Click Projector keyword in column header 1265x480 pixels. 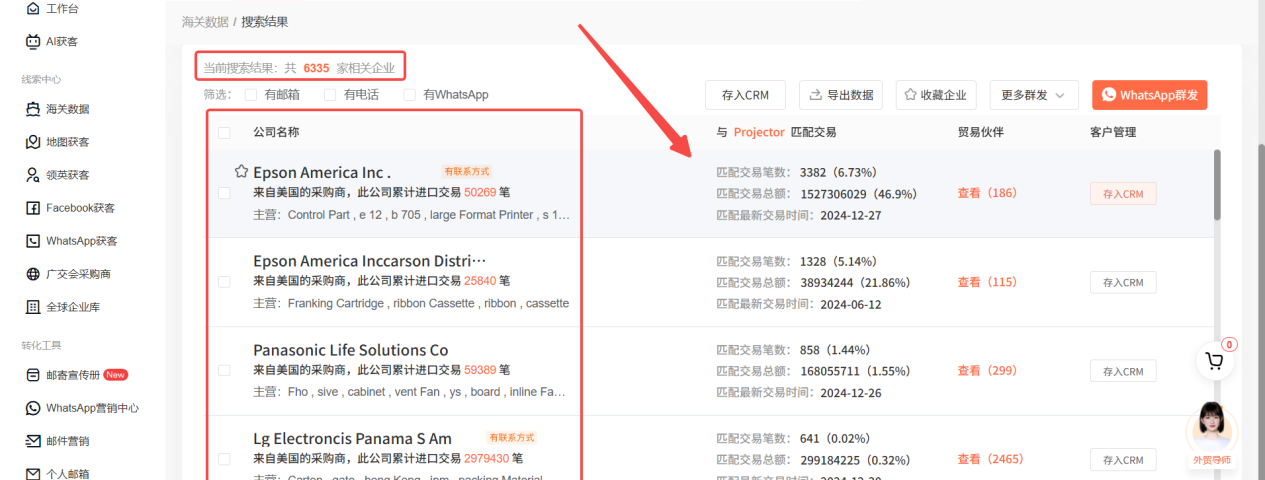coord(759,132)
